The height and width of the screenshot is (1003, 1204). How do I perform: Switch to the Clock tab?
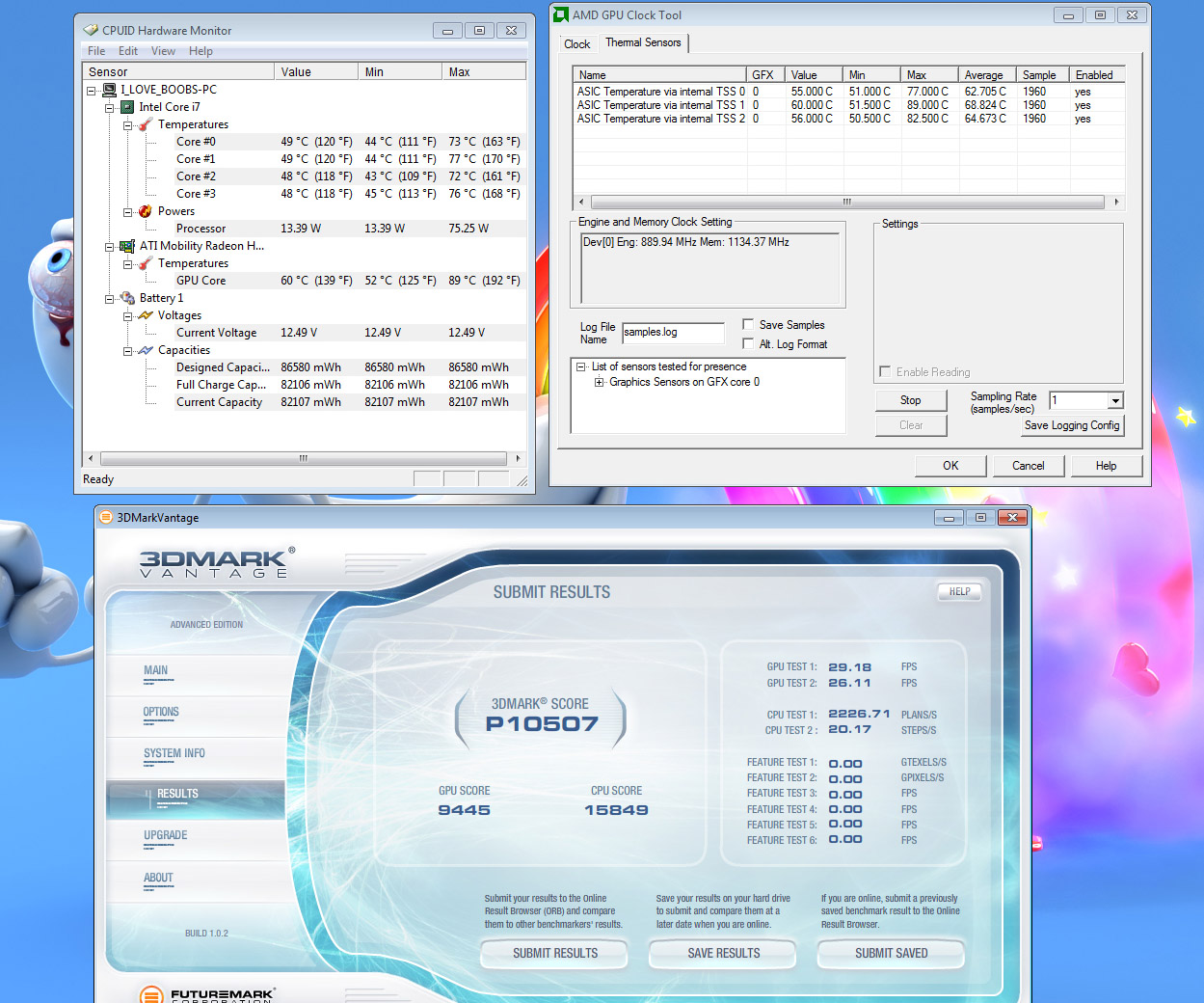pos(577,44)
